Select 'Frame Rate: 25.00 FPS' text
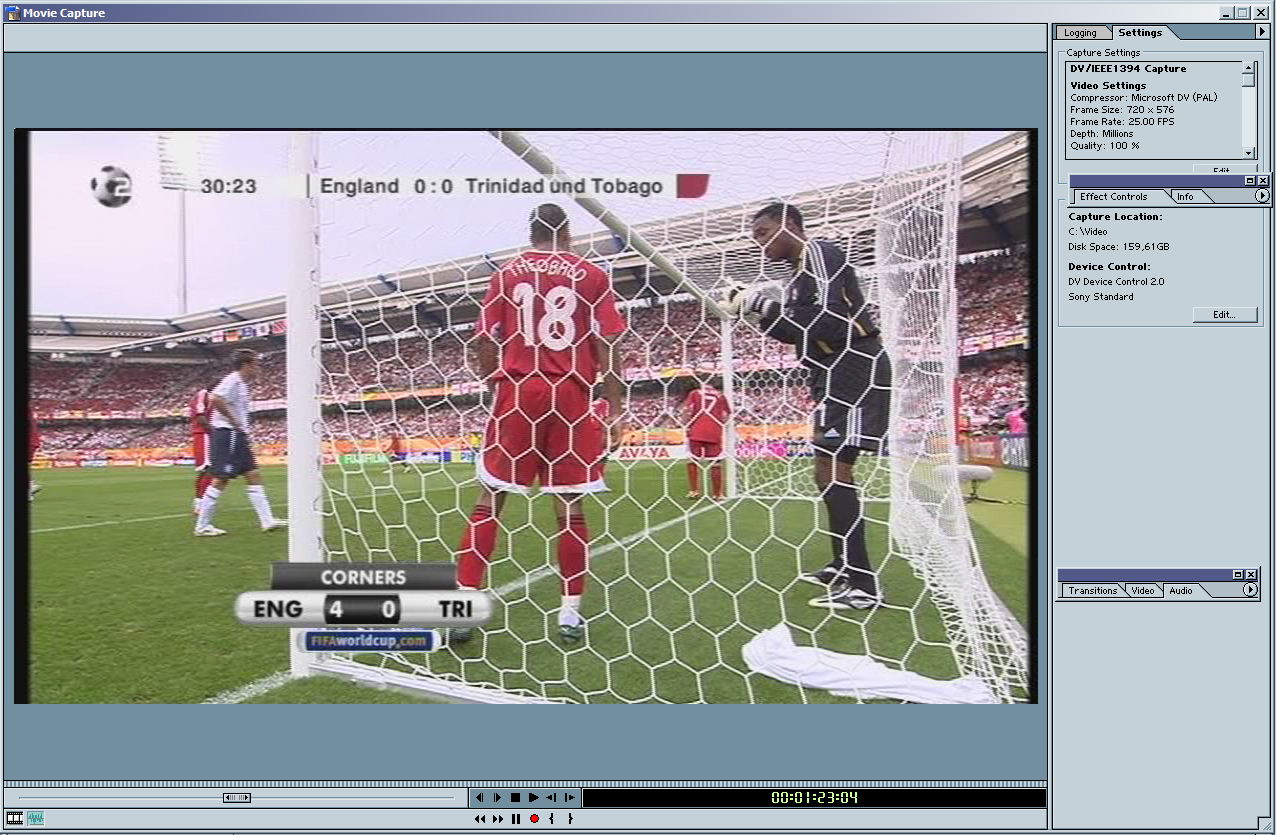The width and height of the screenshot is (1276, 835). [1122, 122]
